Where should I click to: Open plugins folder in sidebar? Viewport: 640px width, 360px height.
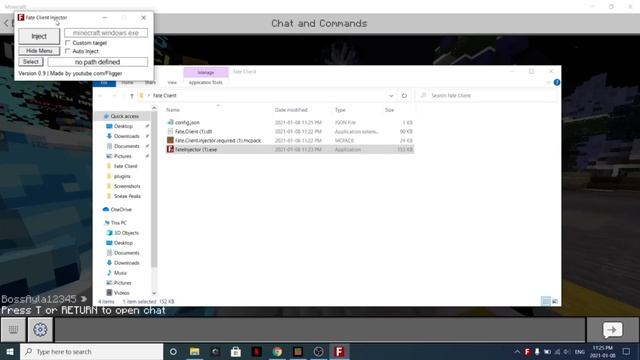point(122,176)
